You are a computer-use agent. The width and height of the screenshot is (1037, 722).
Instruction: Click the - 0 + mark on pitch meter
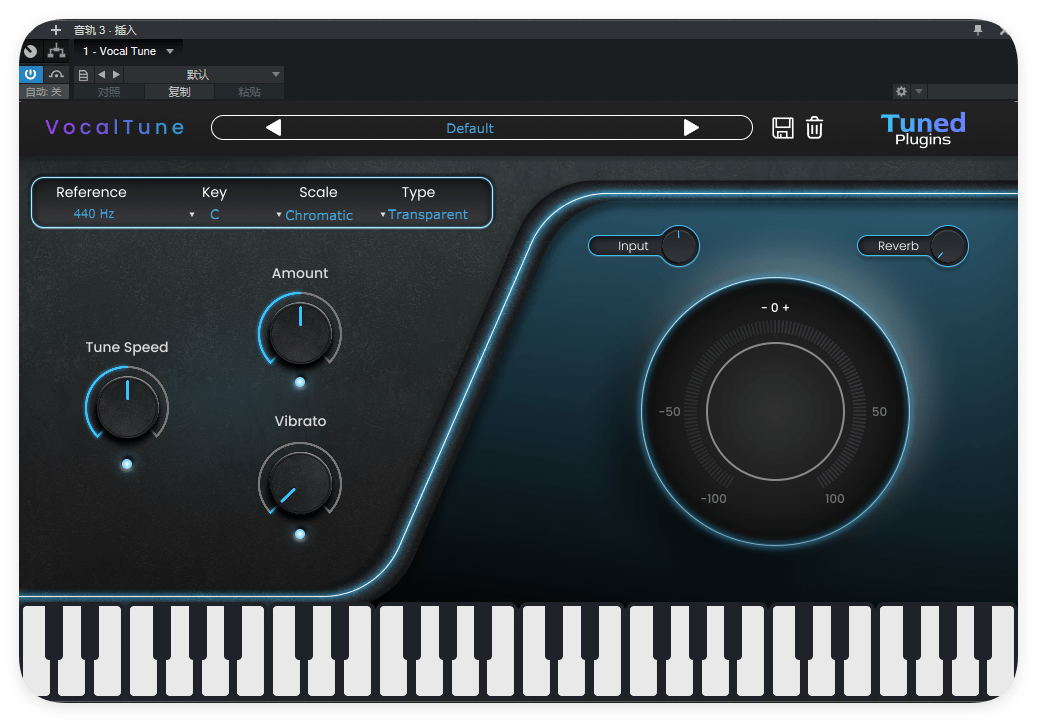(775, 307)
